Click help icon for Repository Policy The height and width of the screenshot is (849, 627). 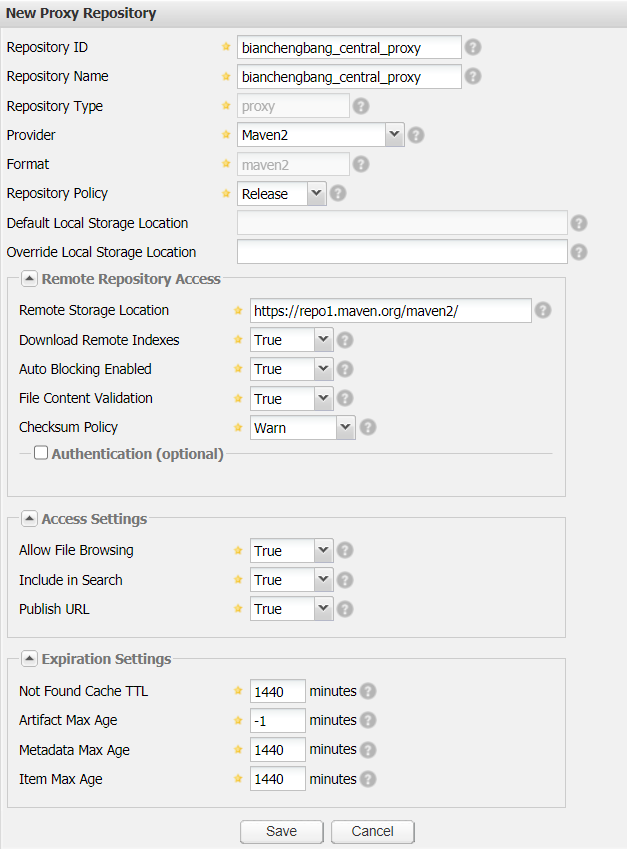(339, 194)
